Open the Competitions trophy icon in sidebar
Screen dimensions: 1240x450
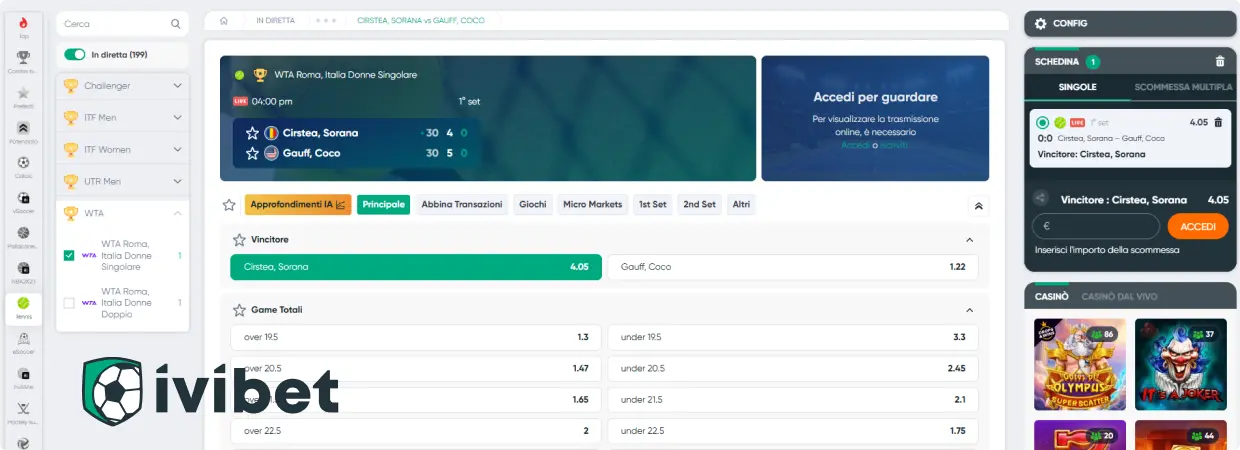23,57
